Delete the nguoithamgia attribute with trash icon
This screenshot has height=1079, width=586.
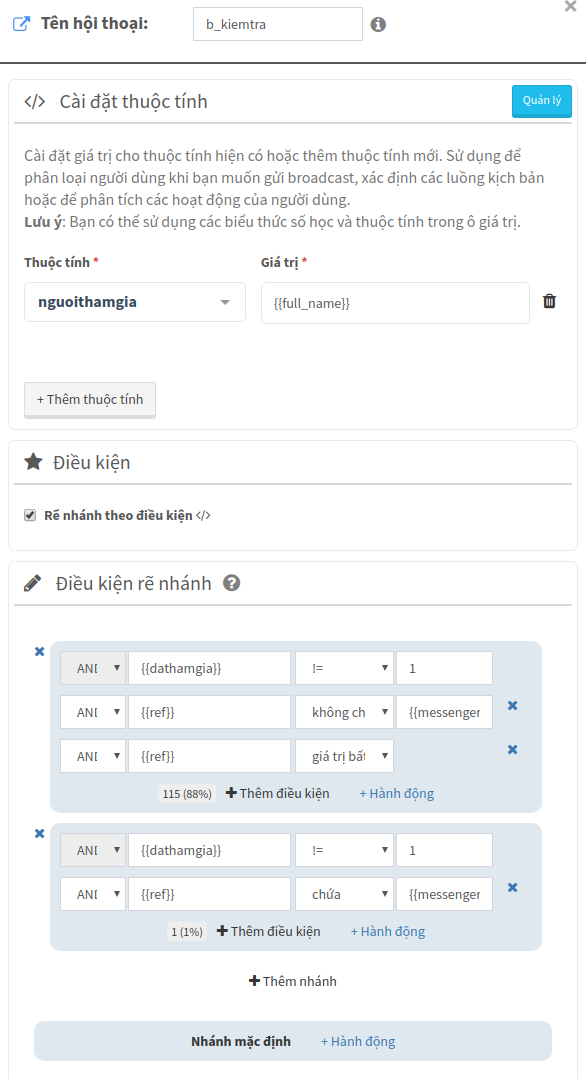(x=550, y=301)
